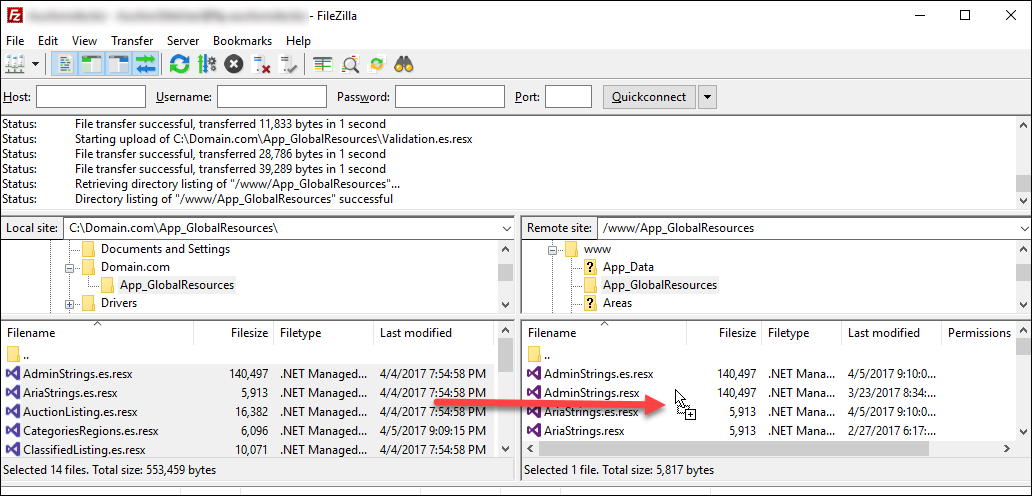Click the Quickconnect button
Image resolution: width=1032 pixels, height=496 pixels.
click(x=649, y=97)
